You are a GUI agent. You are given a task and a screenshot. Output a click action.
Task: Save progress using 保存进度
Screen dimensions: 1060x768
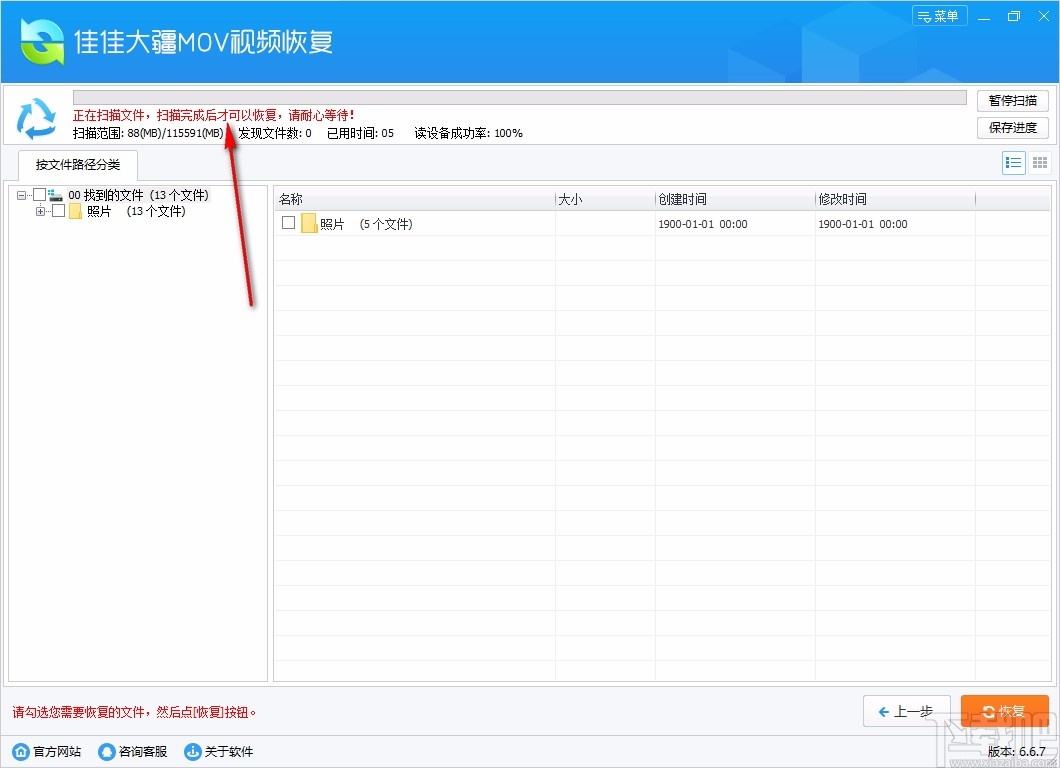(1012, 127)
